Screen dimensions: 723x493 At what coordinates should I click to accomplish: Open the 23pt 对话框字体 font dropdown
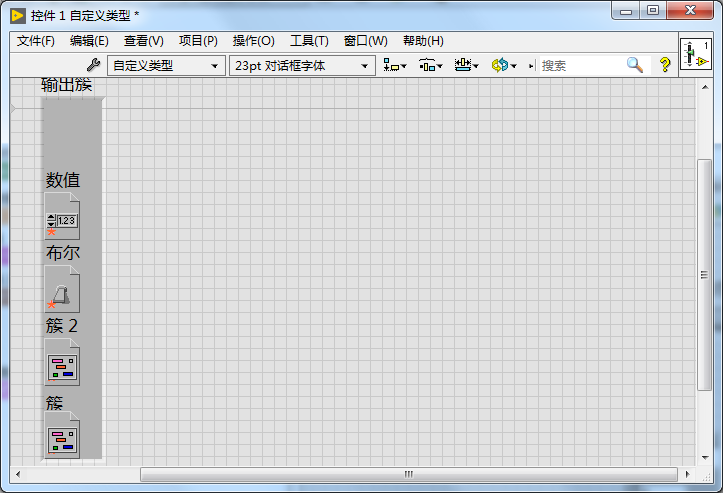coord(302,65)
